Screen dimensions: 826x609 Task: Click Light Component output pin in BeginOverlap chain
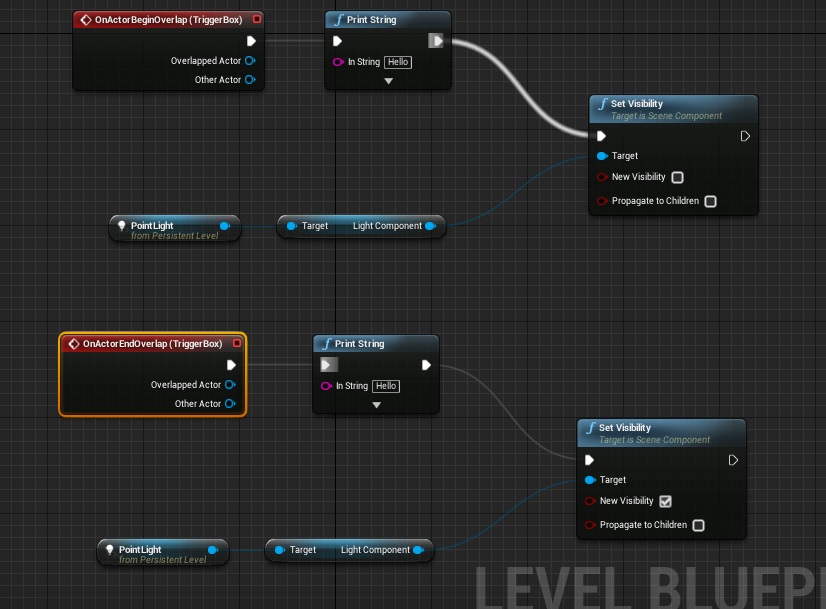tap(430, 226)
